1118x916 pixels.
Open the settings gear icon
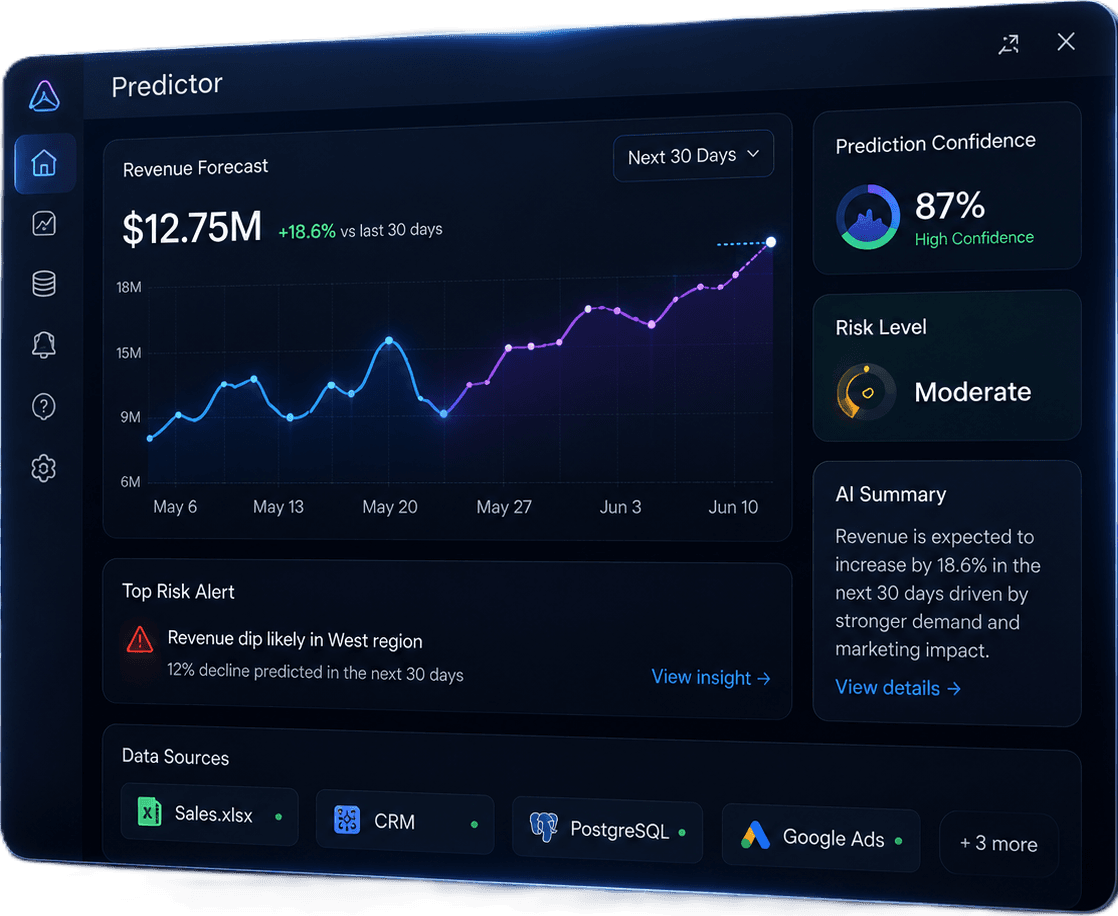[43, 468]
